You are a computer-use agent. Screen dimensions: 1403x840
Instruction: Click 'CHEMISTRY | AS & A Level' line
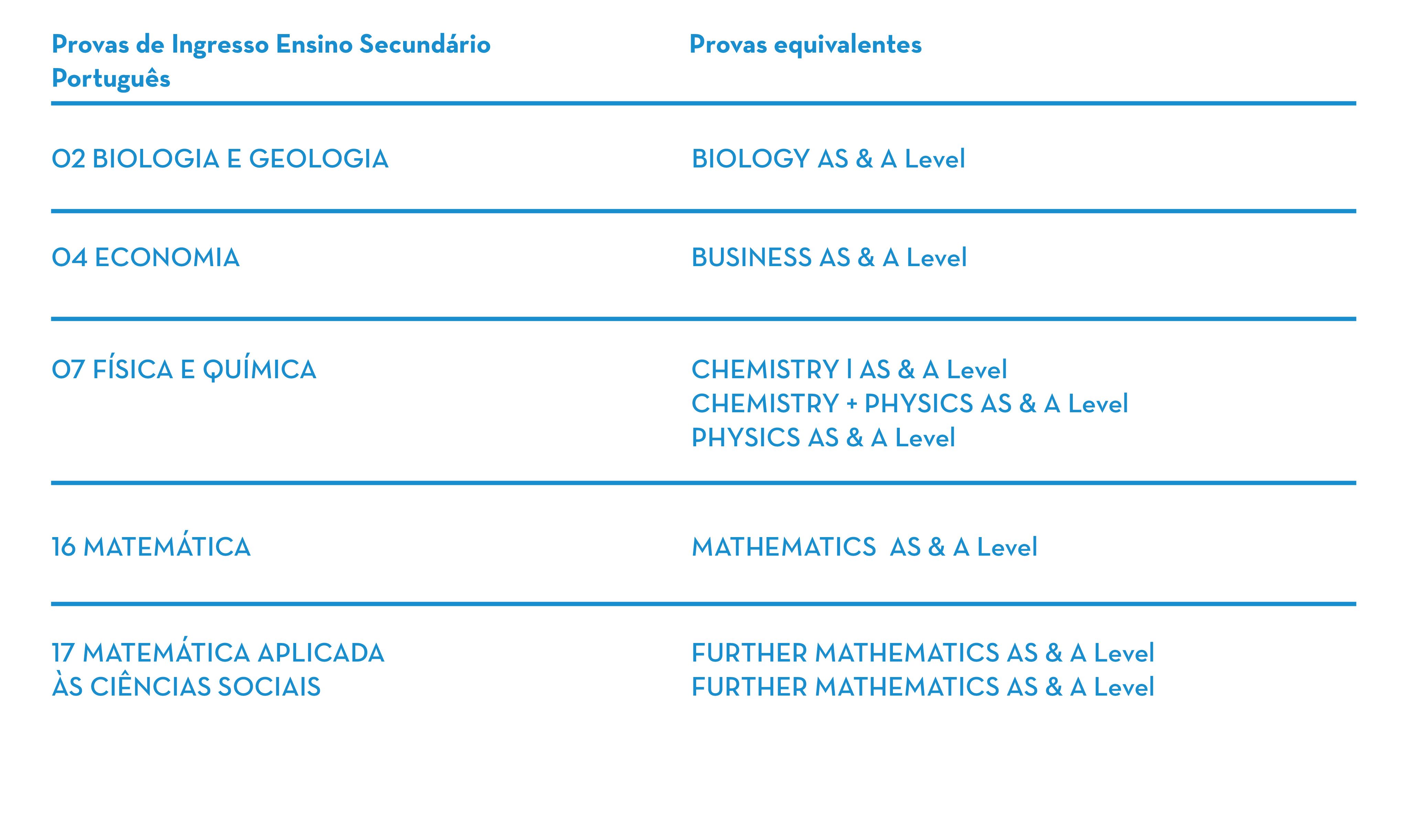click(x=849, y=370)
